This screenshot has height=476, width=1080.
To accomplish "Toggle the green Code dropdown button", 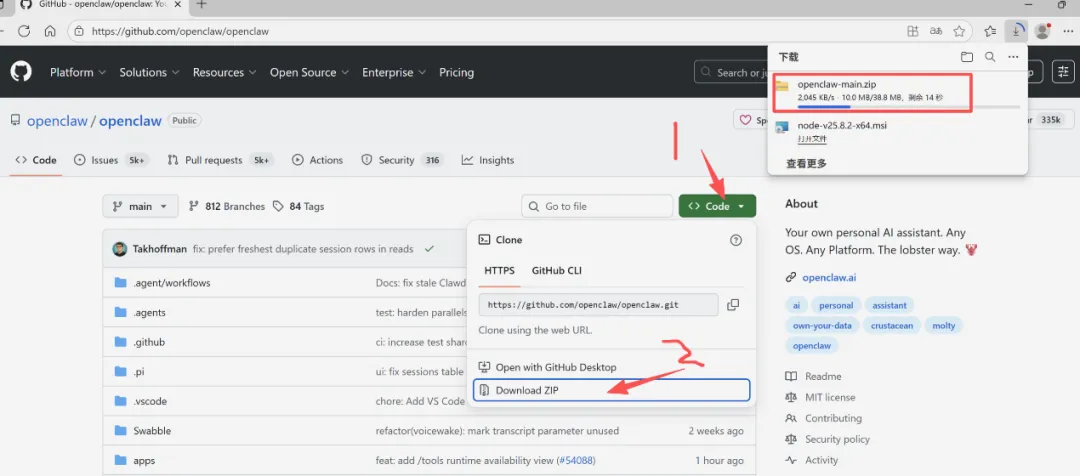I will (717, 206).
